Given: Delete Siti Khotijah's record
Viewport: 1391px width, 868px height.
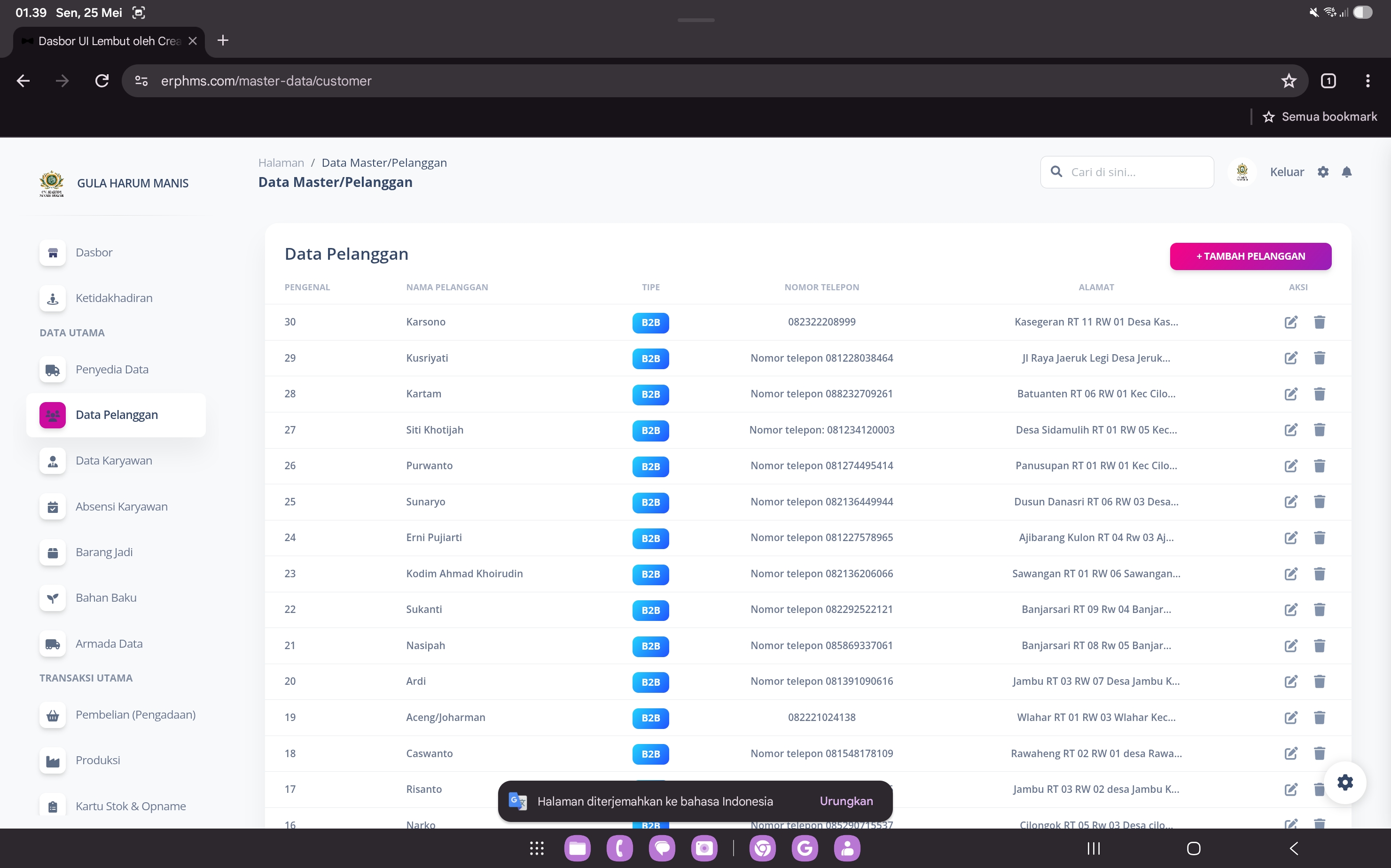Looking at the screenshot, I should point(1319,430).
